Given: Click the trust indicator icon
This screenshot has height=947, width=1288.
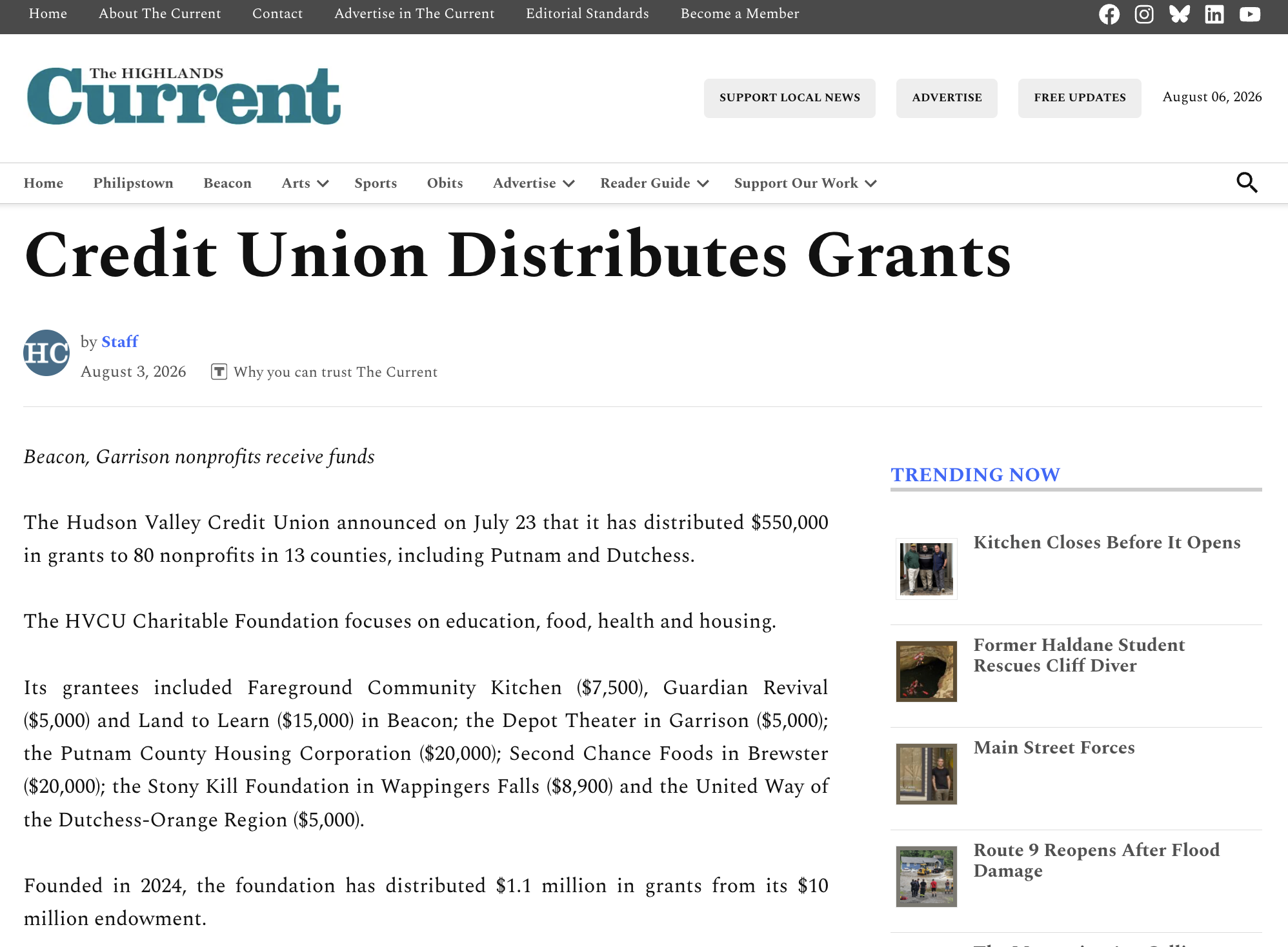Looking at the screenshot, I should 219,372.
